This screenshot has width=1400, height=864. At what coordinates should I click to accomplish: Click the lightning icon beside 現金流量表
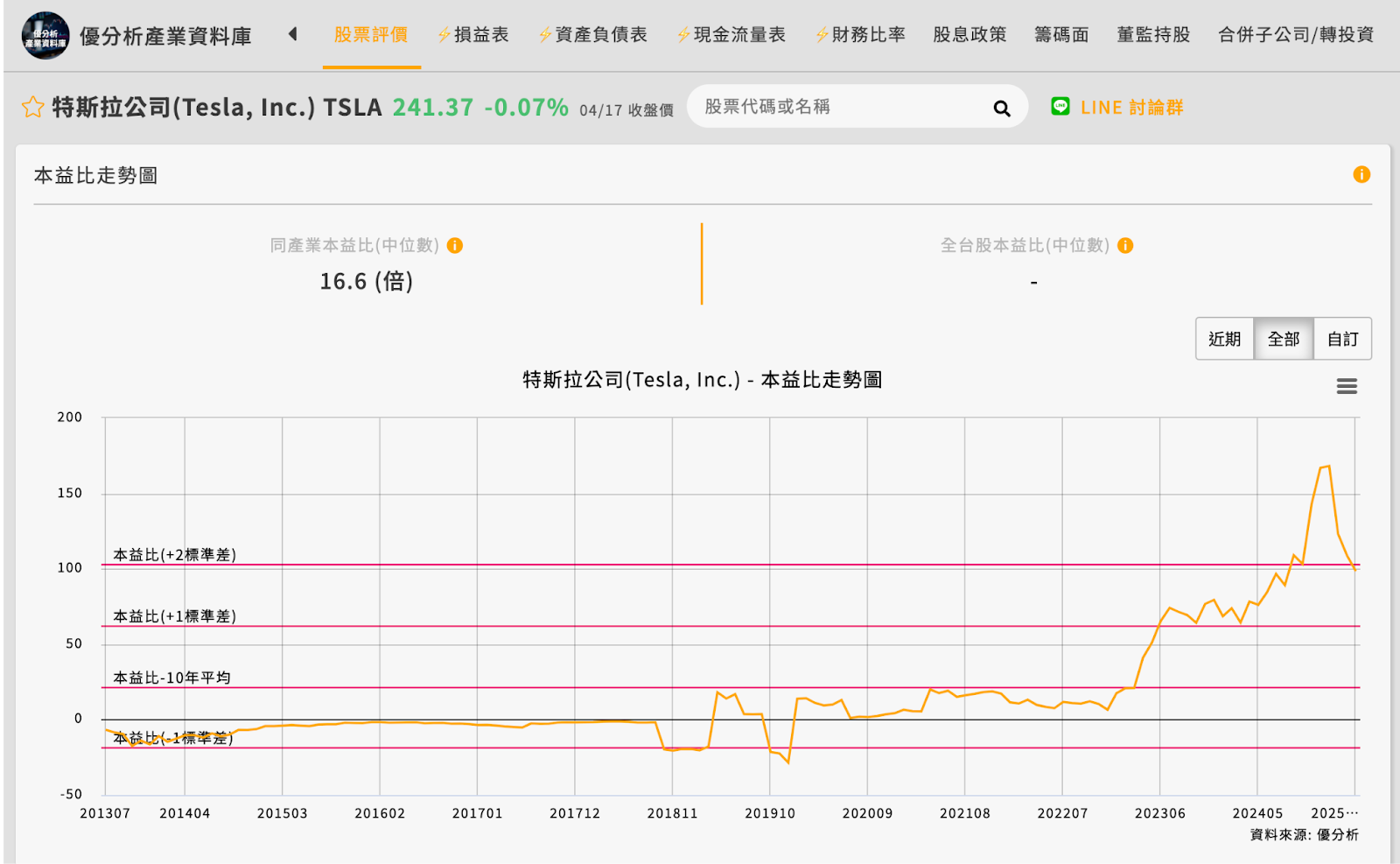point(682,35)
